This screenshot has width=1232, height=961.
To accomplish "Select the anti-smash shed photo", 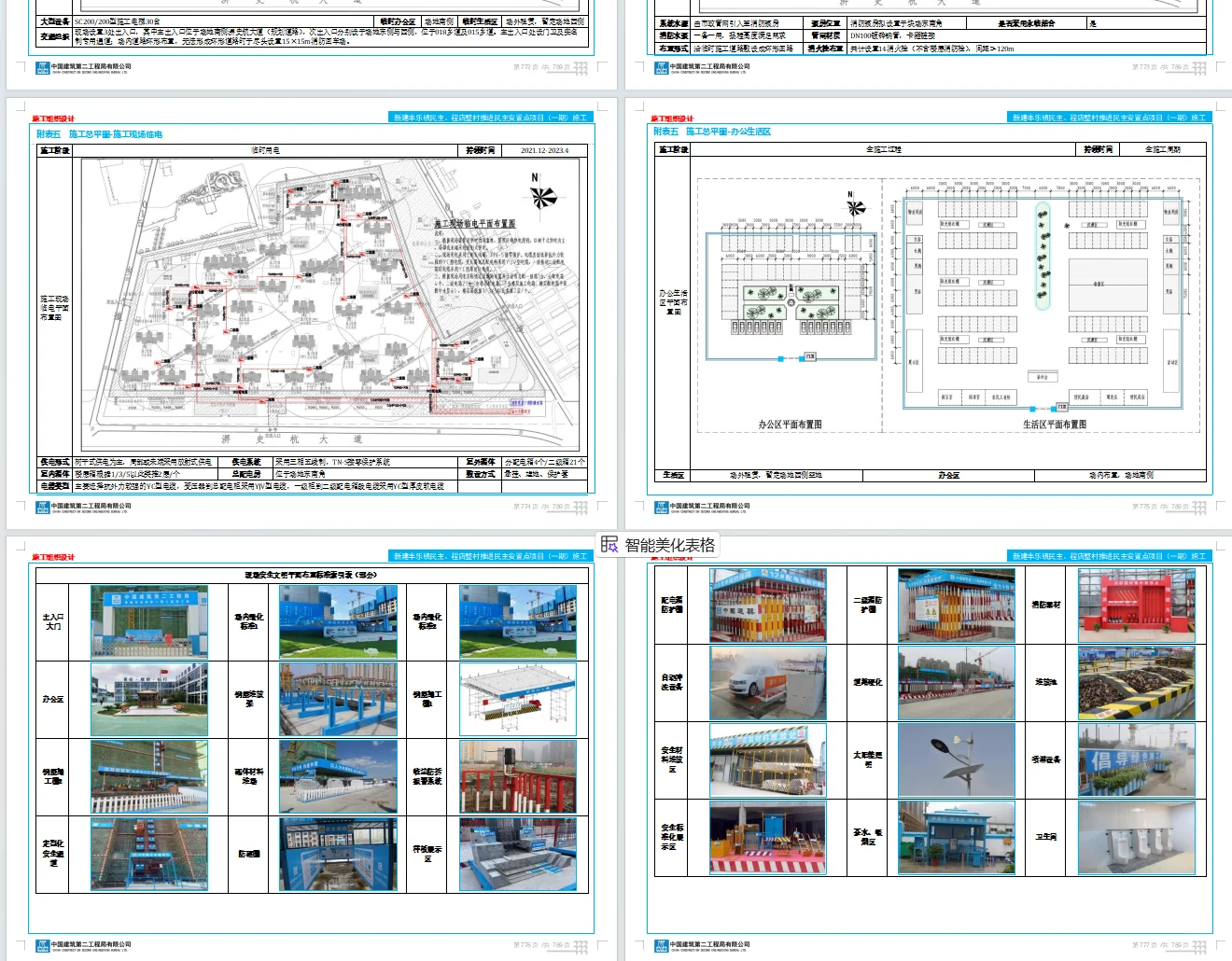I will (x=339, y=854).
